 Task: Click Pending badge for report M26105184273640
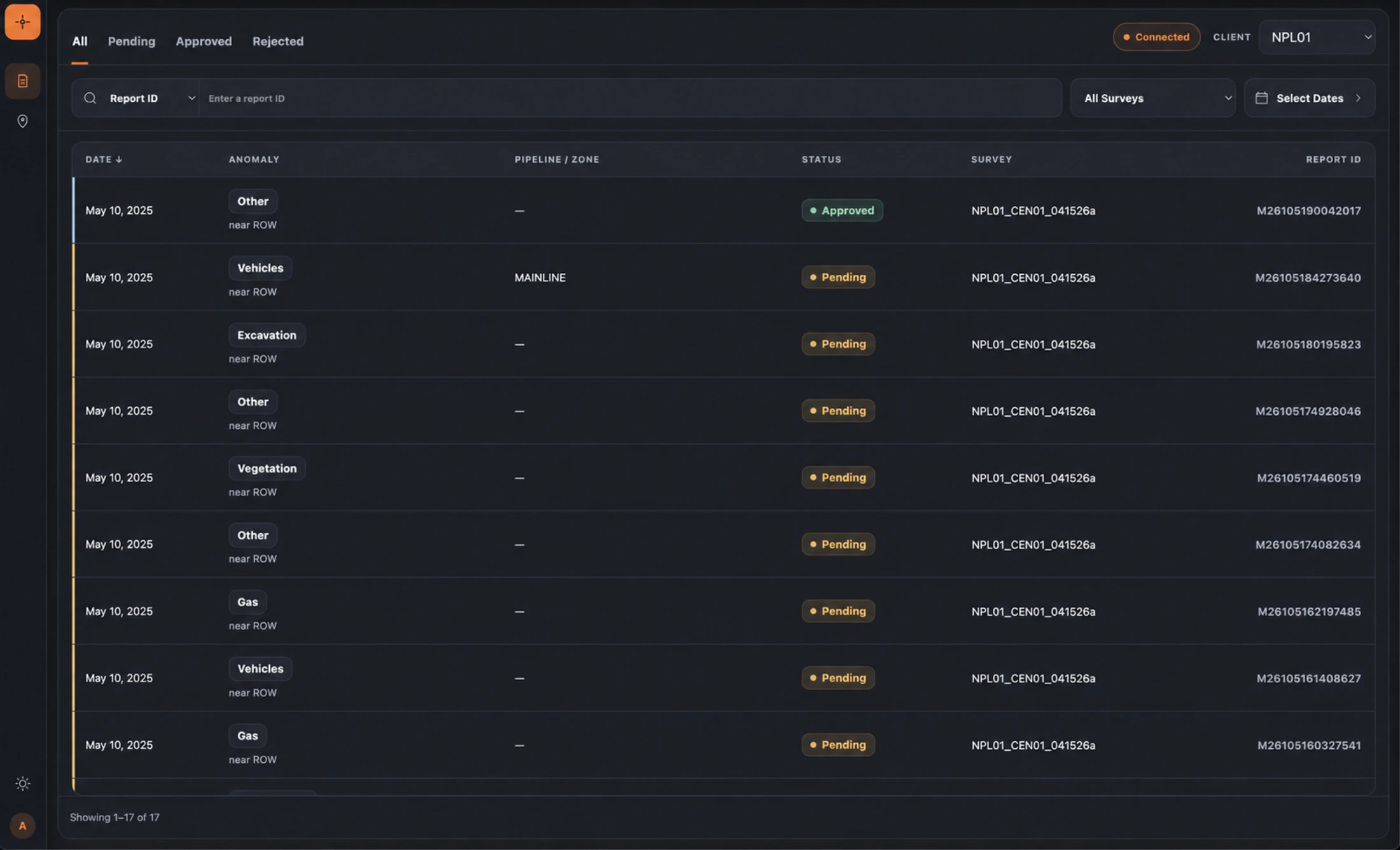[x=837, y=277]
